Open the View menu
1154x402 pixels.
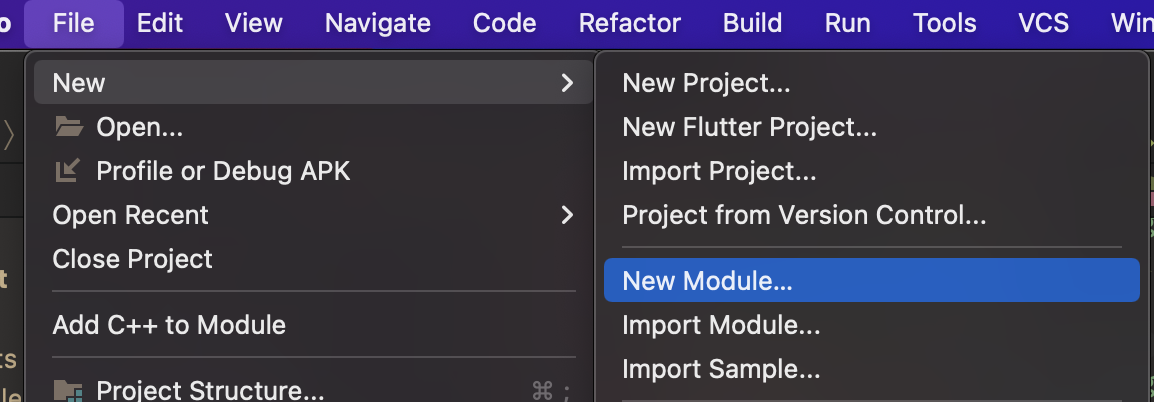[x=254, y=24]
